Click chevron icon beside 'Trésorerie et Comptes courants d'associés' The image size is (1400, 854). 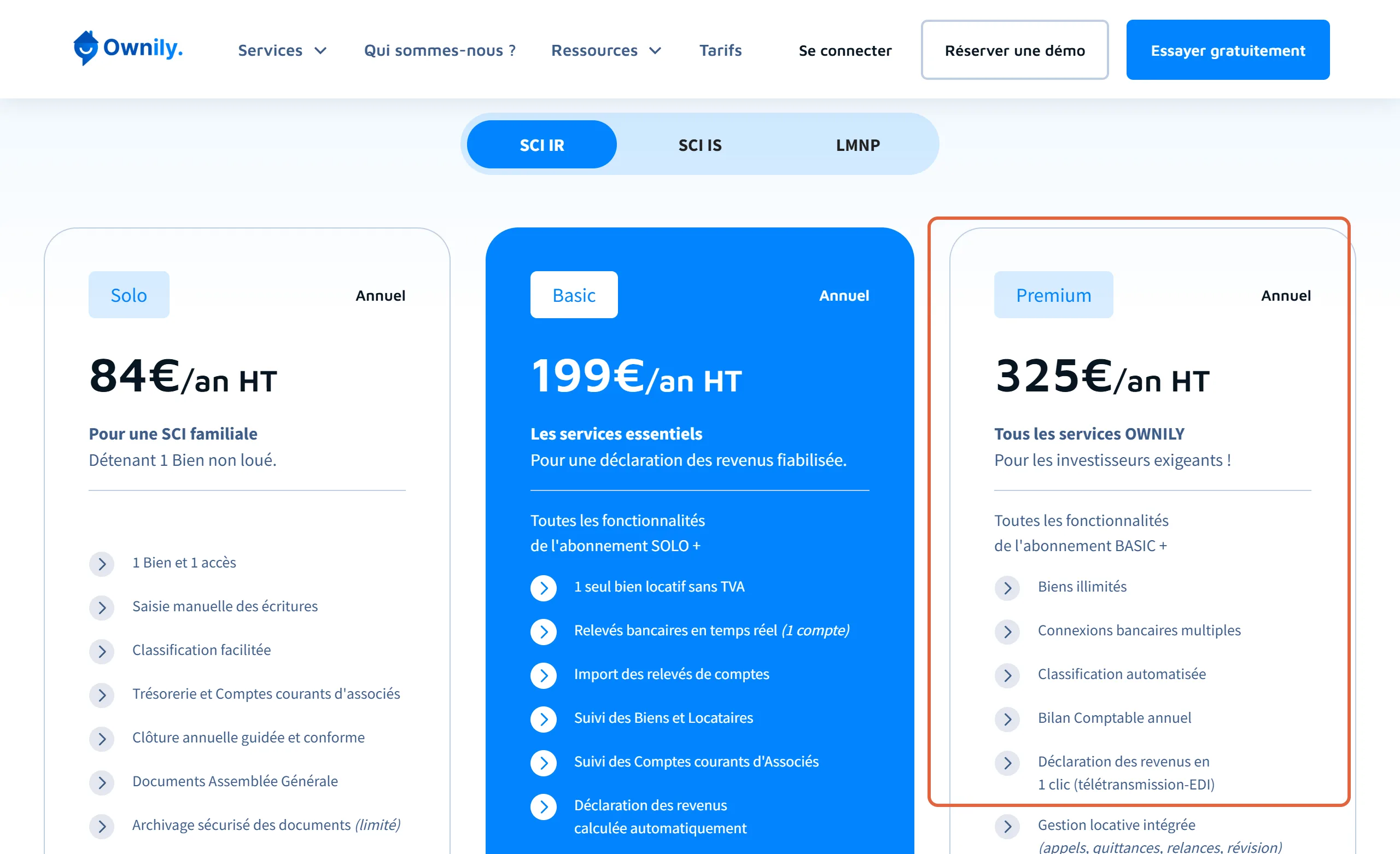102,695
